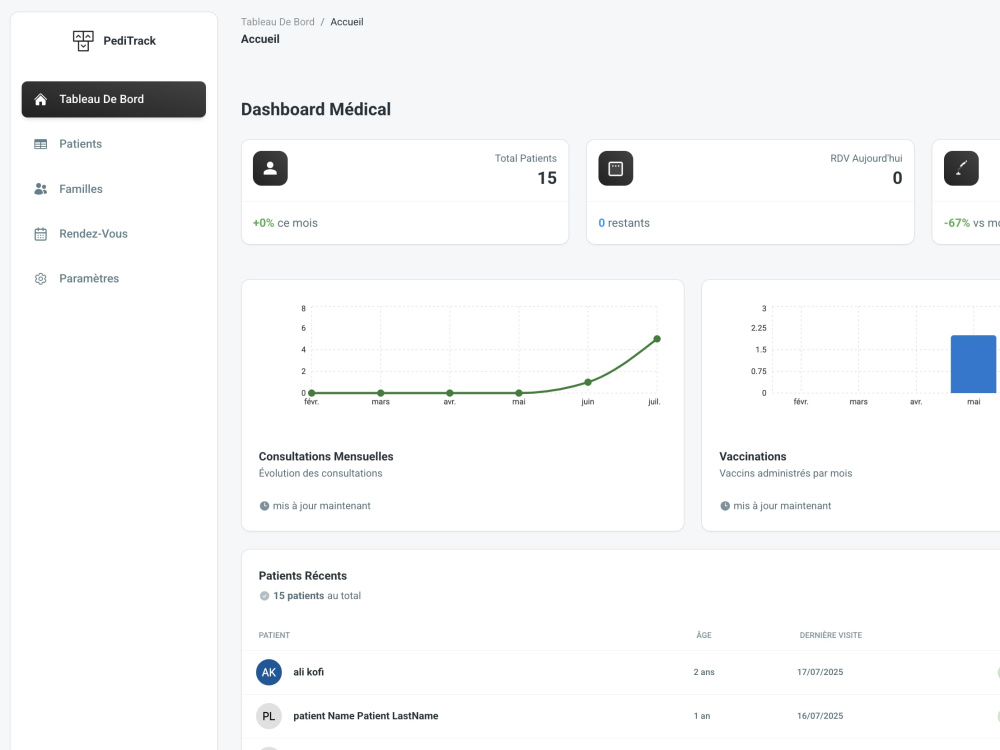The height and width of the screenshot is (750, 1000).
Task: Click the check icon beside 15 patients
Action: pos(264,596)
